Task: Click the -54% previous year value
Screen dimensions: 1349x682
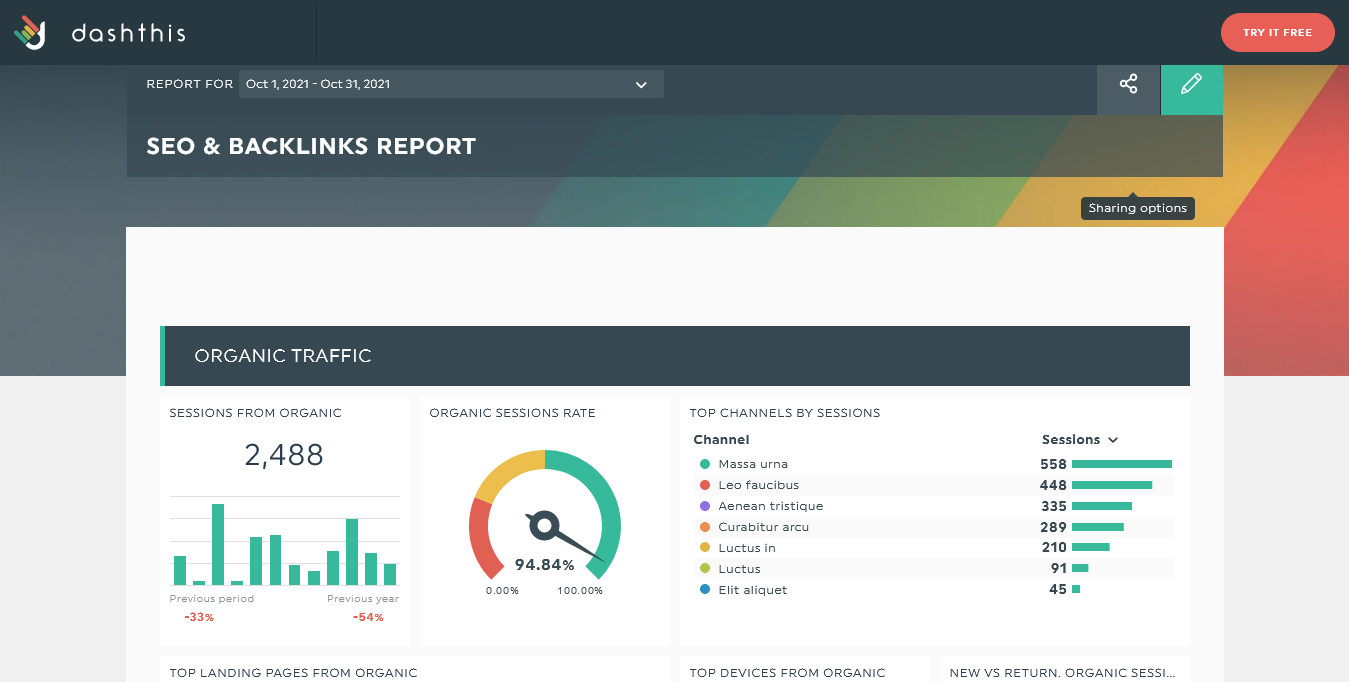Action: click(368, 617)
